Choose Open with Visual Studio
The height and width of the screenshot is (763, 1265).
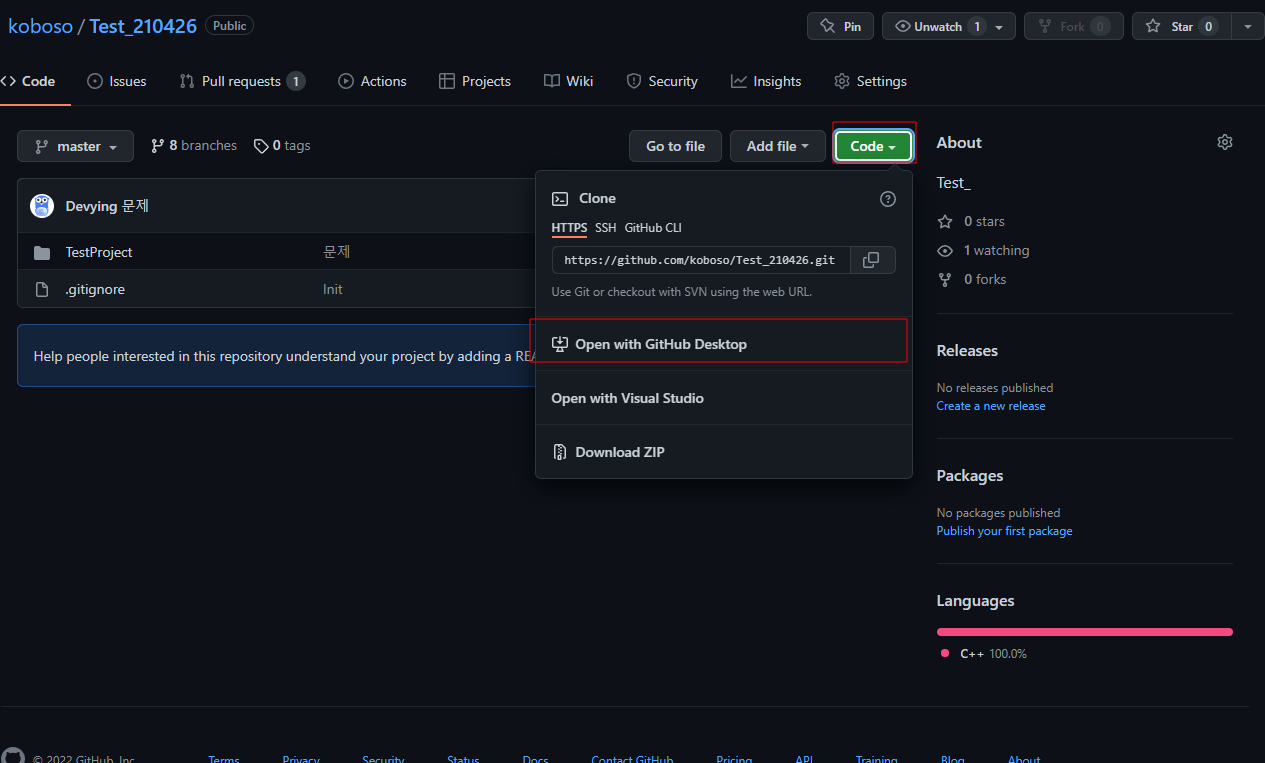point(724,398)
